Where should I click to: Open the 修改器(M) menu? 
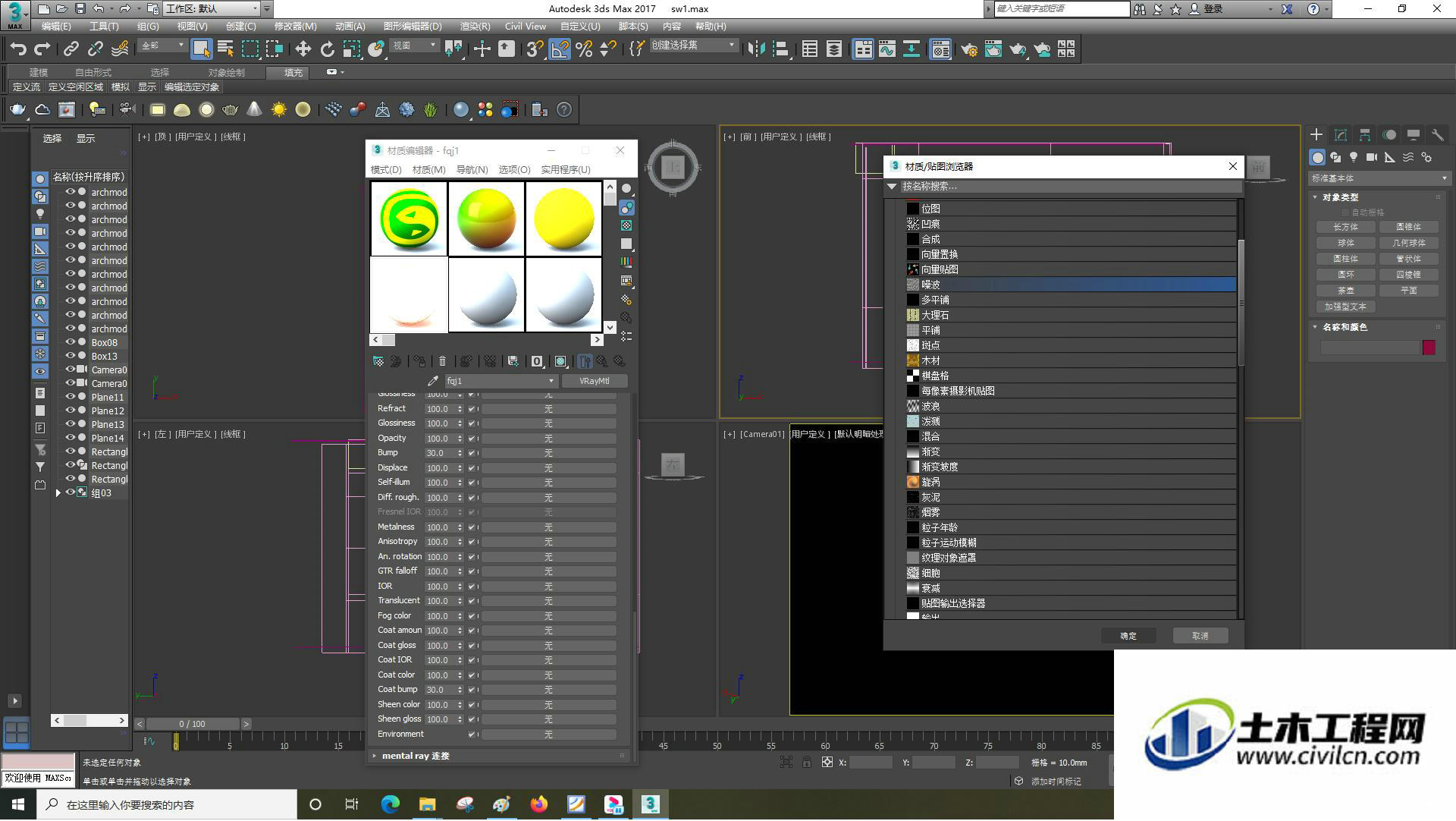click(295, 26)
